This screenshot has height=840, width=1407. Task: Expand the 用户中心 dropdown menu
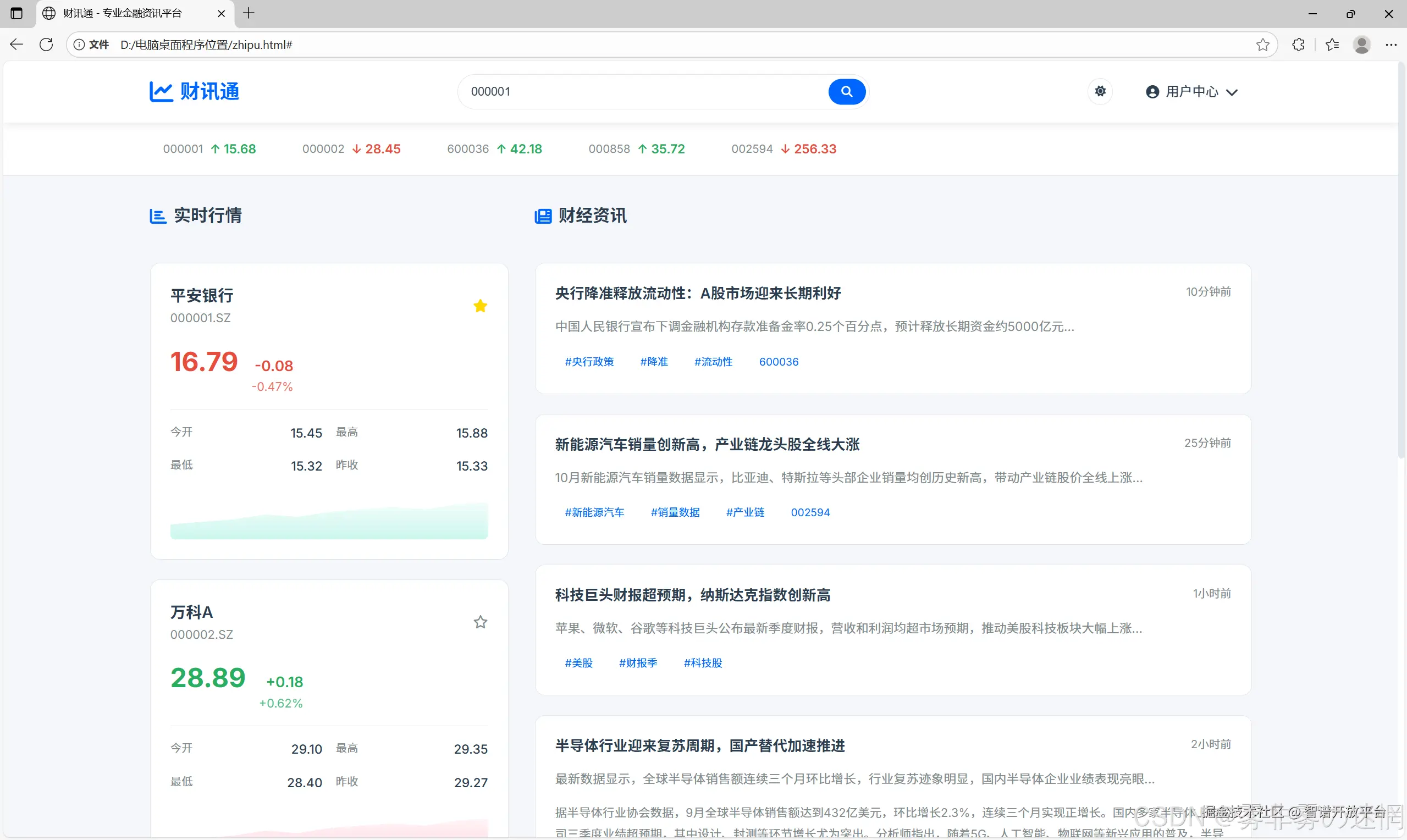tap(1191, 92)
